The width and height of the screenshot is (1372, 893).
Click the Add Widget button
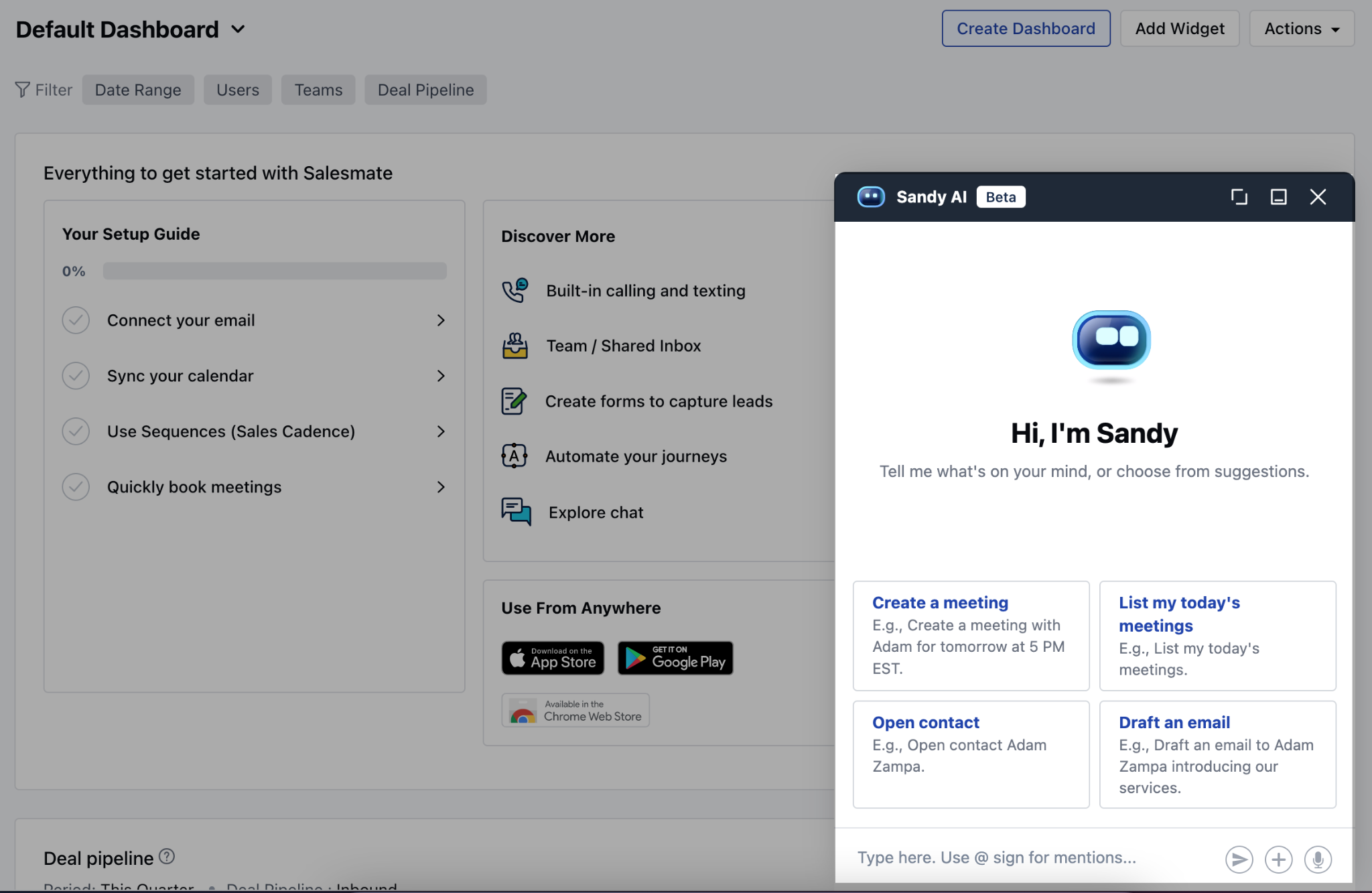[x=1180, y=29]
